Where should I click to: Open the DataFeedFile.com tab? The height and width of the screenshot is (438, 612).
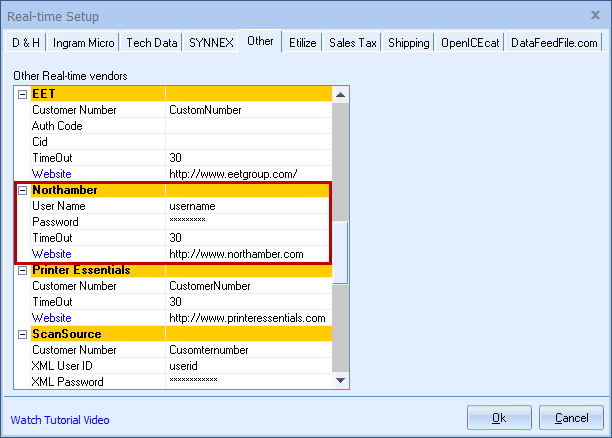point(554,43)
